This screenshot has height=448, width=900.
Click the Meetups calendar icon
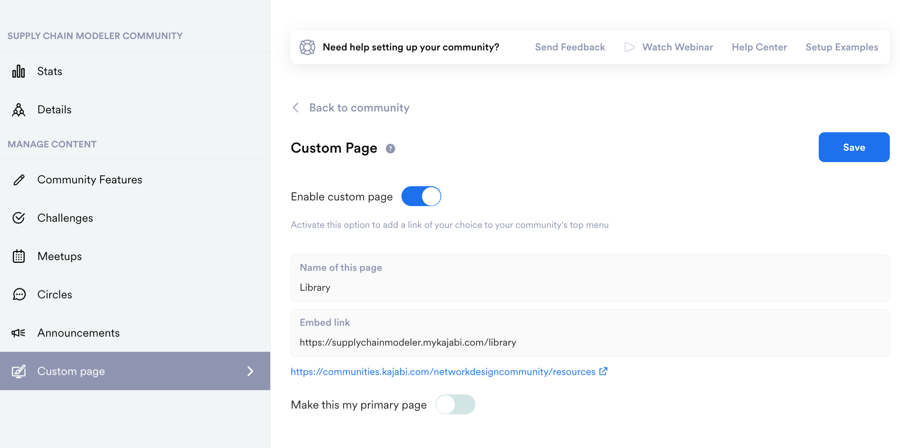(19, 256)
